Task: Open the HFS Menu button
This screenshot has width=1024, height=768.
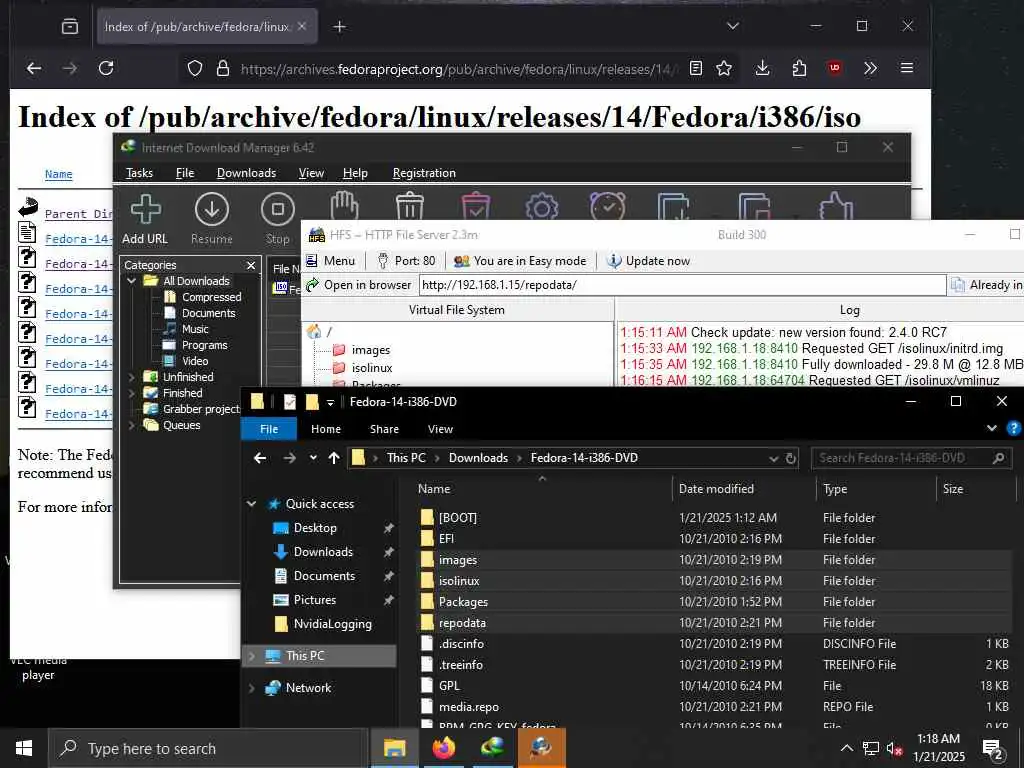Action: [x=331, y=261]
